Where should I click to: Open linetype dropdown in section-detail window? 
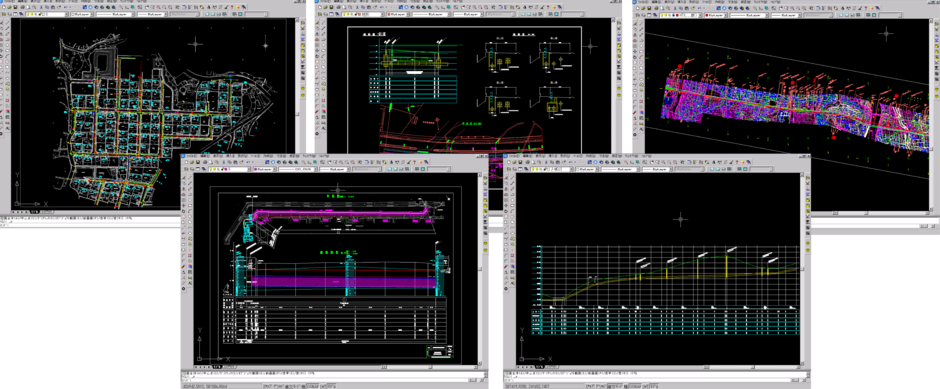(x=431, y=14)
